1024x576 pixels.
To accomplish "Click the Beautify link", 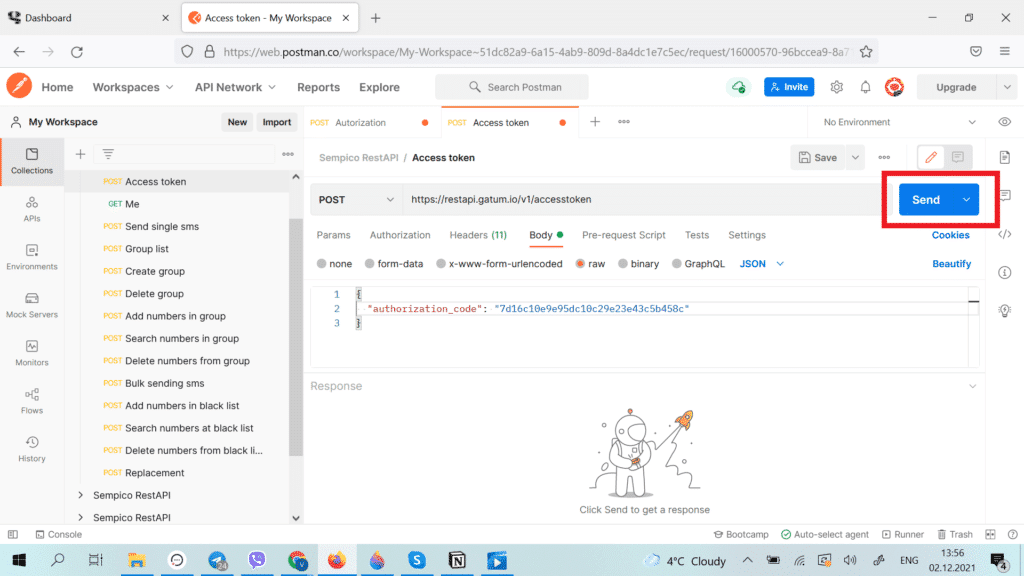I will pos(952,264).
